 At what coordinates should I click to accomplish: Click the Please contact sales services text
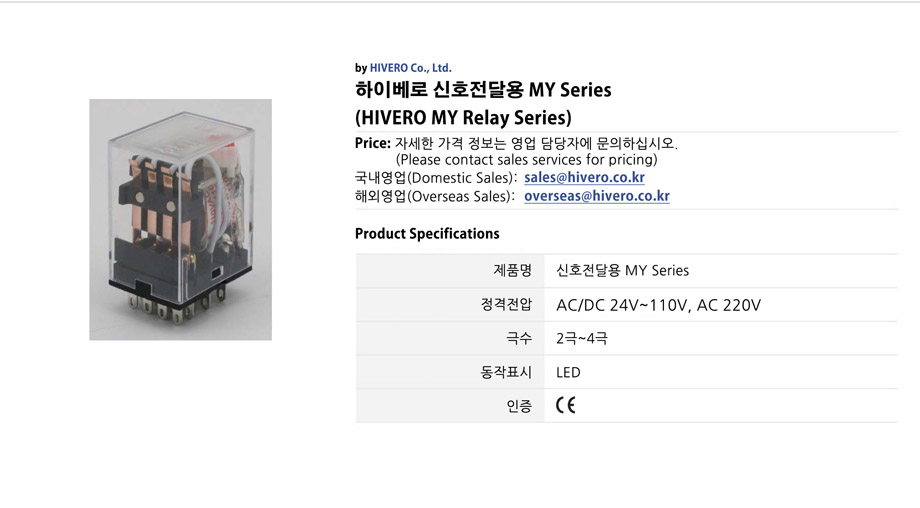(x=526, y=160)
